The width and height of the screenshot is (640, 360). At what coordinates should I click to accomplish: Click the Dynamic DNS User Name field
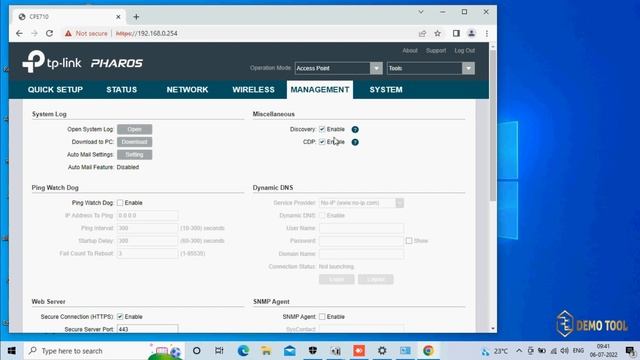[x=361, y=228]
